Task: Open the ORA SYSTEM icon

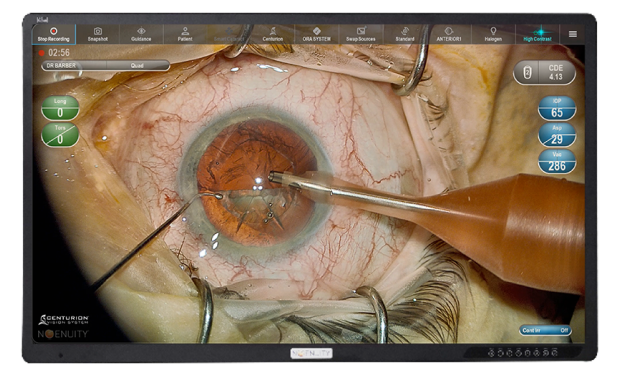Action: pos(317,34)
